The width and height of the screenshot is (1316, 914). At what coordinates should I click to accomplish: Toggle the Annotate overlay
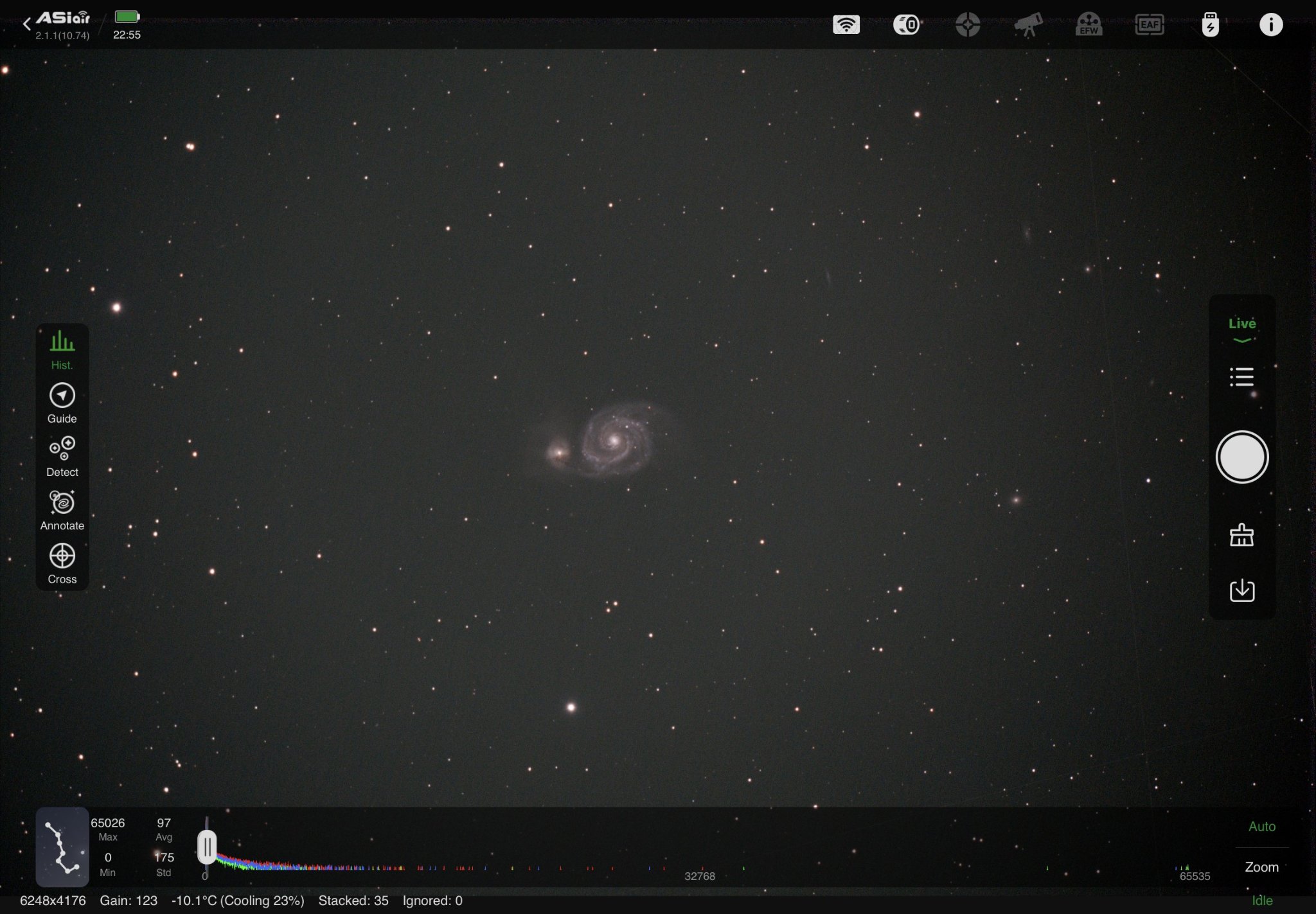[x=62, y=511]
